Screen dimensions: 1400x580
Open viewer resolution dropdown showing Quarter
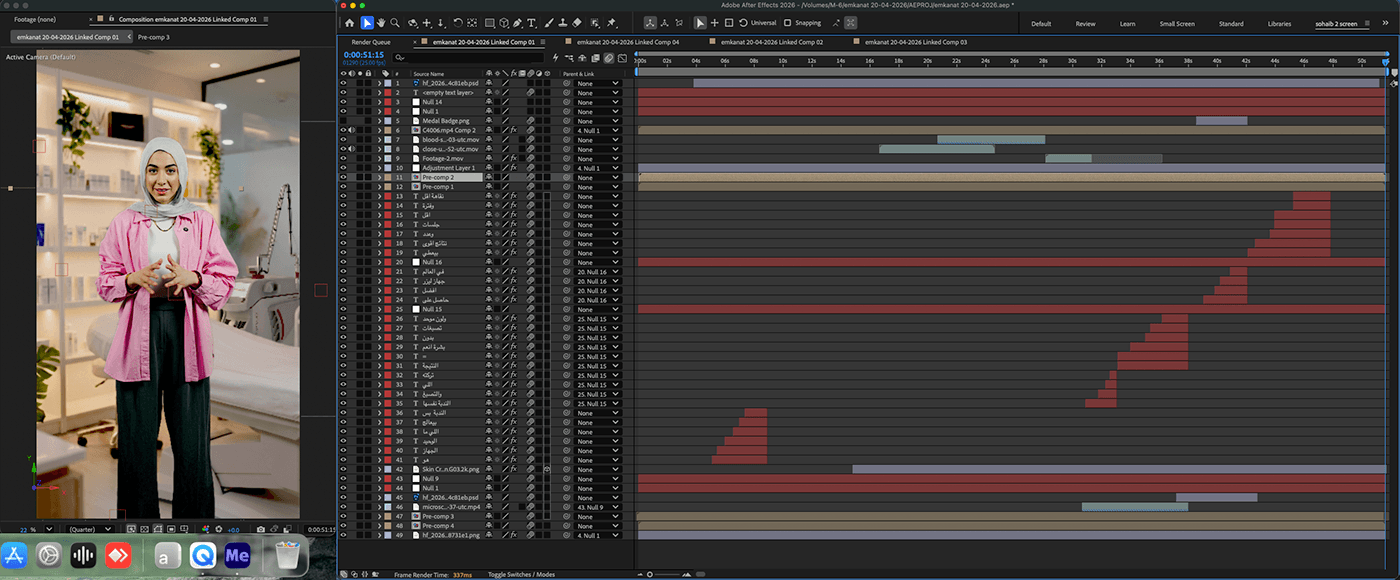pos(90,529)
